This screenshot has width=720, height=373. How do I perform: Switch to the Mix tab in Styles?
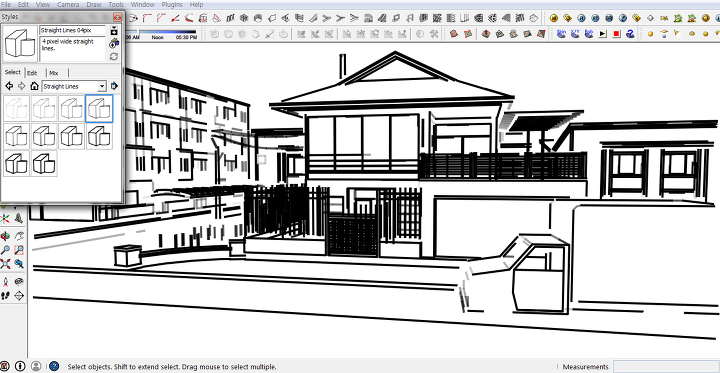click(x=54, y=73)
